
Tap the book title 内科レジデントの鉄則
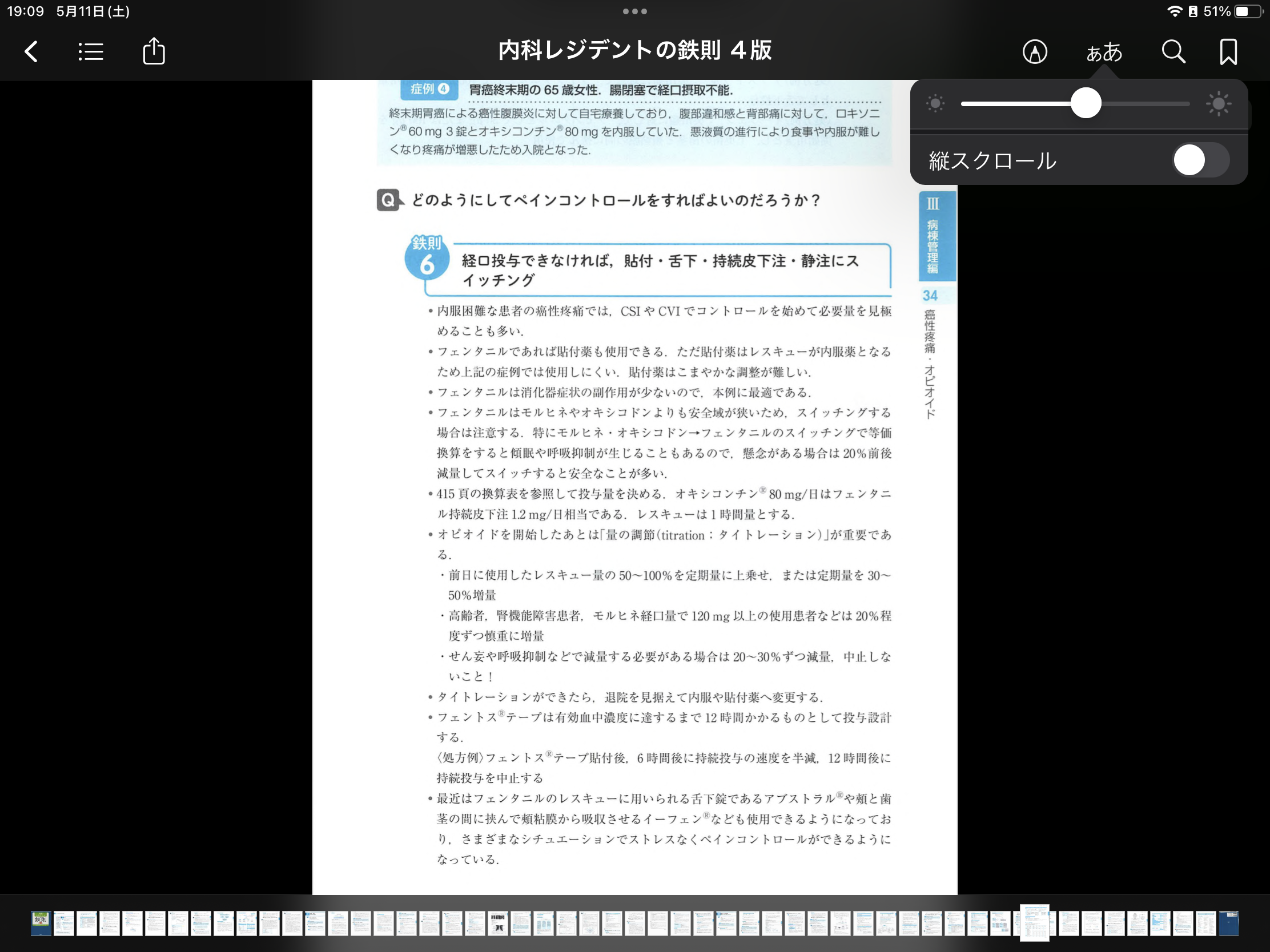point(634,50)
